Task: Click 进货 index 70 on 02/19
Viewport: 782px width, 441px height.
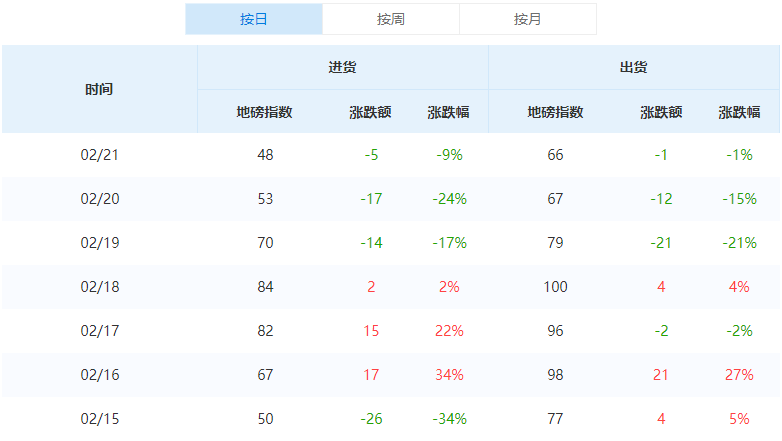Action: click(265, 243)
